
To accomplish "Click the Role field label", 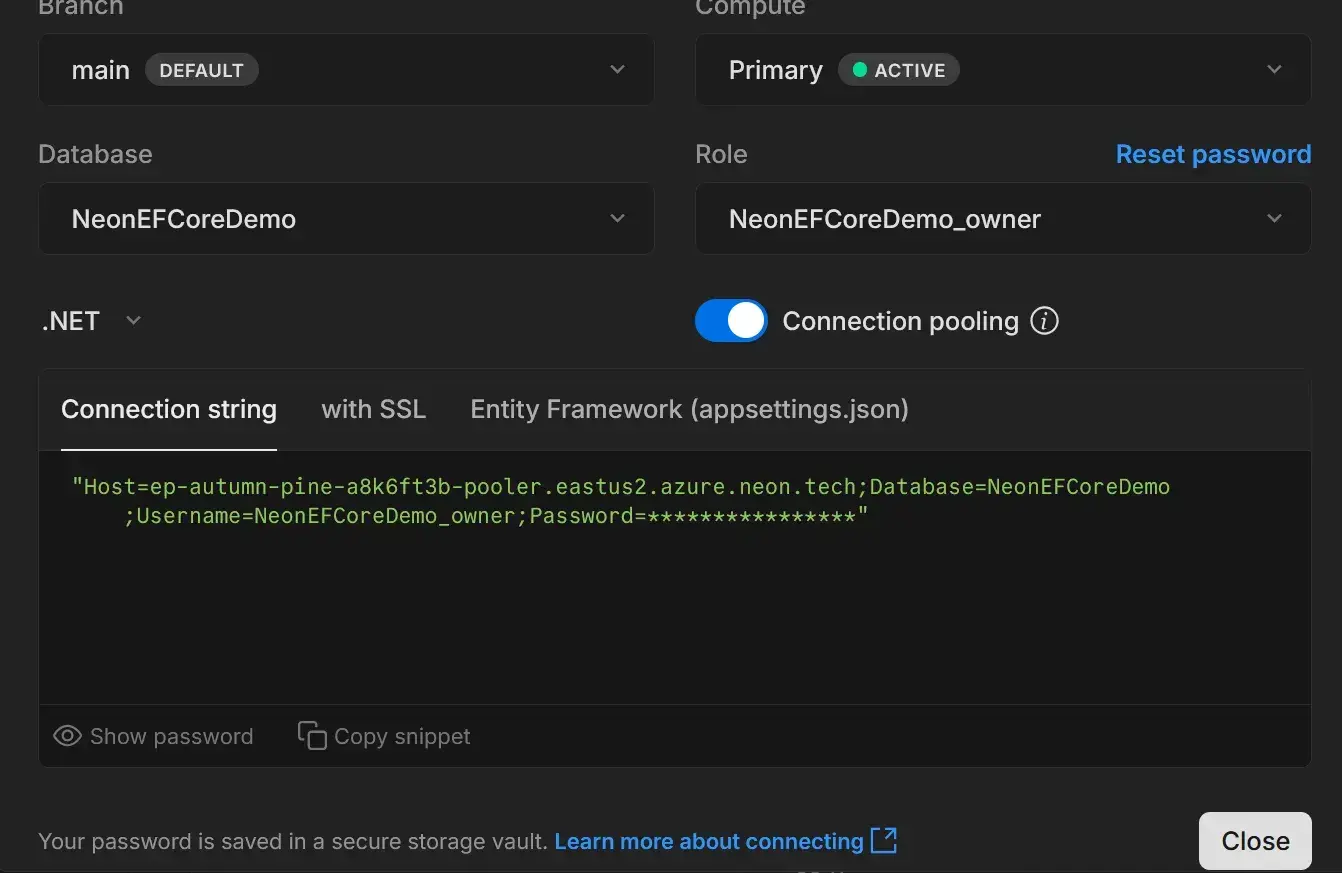I will tap(721, 154).
